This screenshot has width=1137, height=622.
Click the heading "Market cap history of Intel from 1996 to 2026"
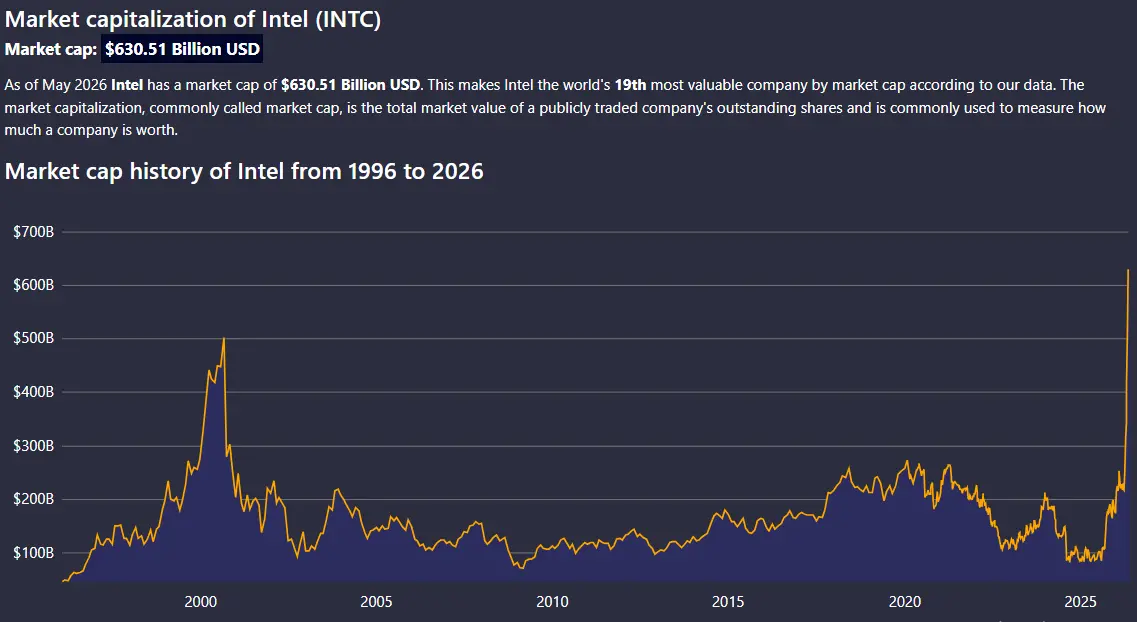244,171
